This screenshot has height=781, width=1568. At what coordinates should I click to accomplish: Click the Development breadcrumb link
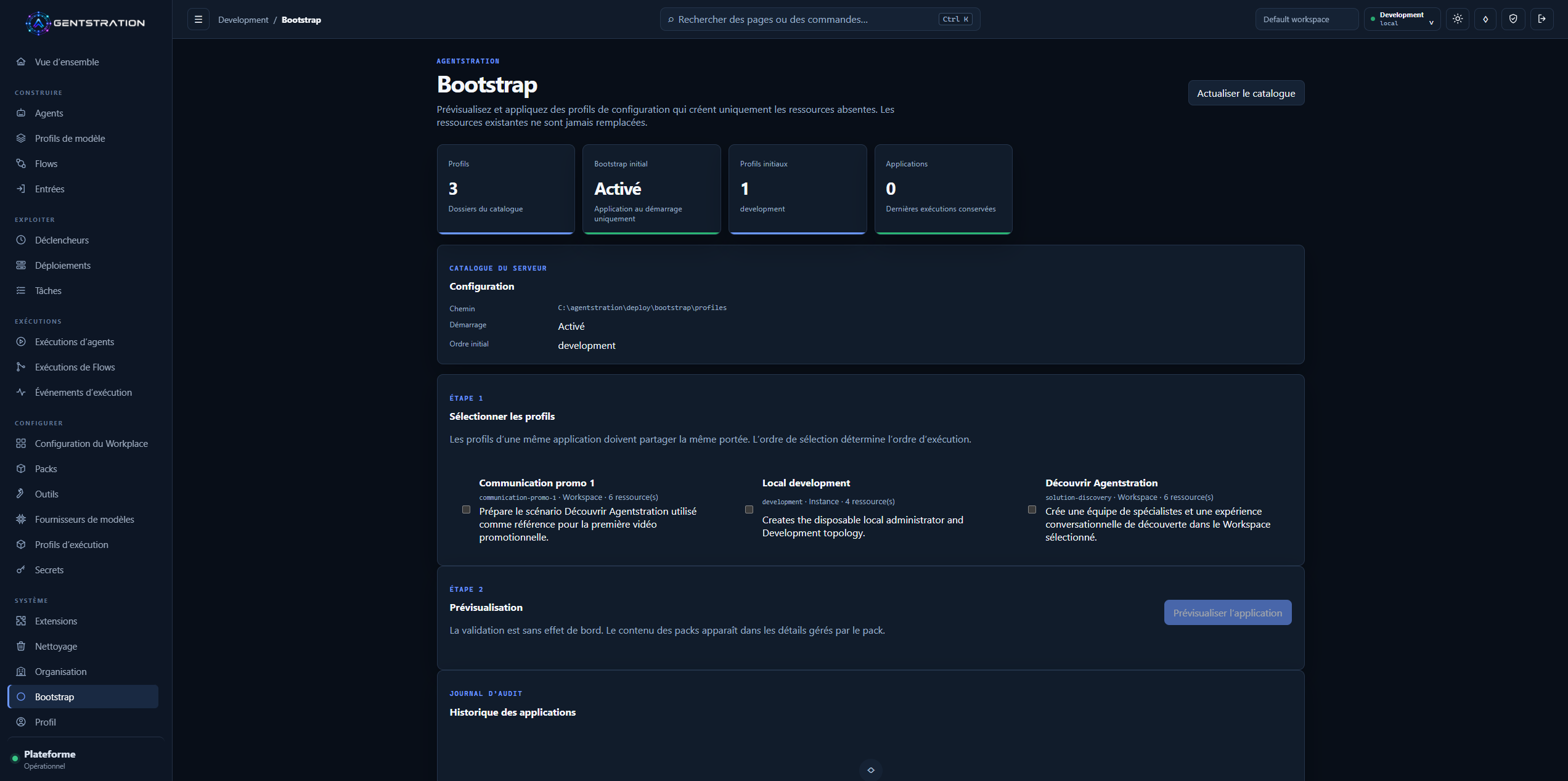coord(243,20)
